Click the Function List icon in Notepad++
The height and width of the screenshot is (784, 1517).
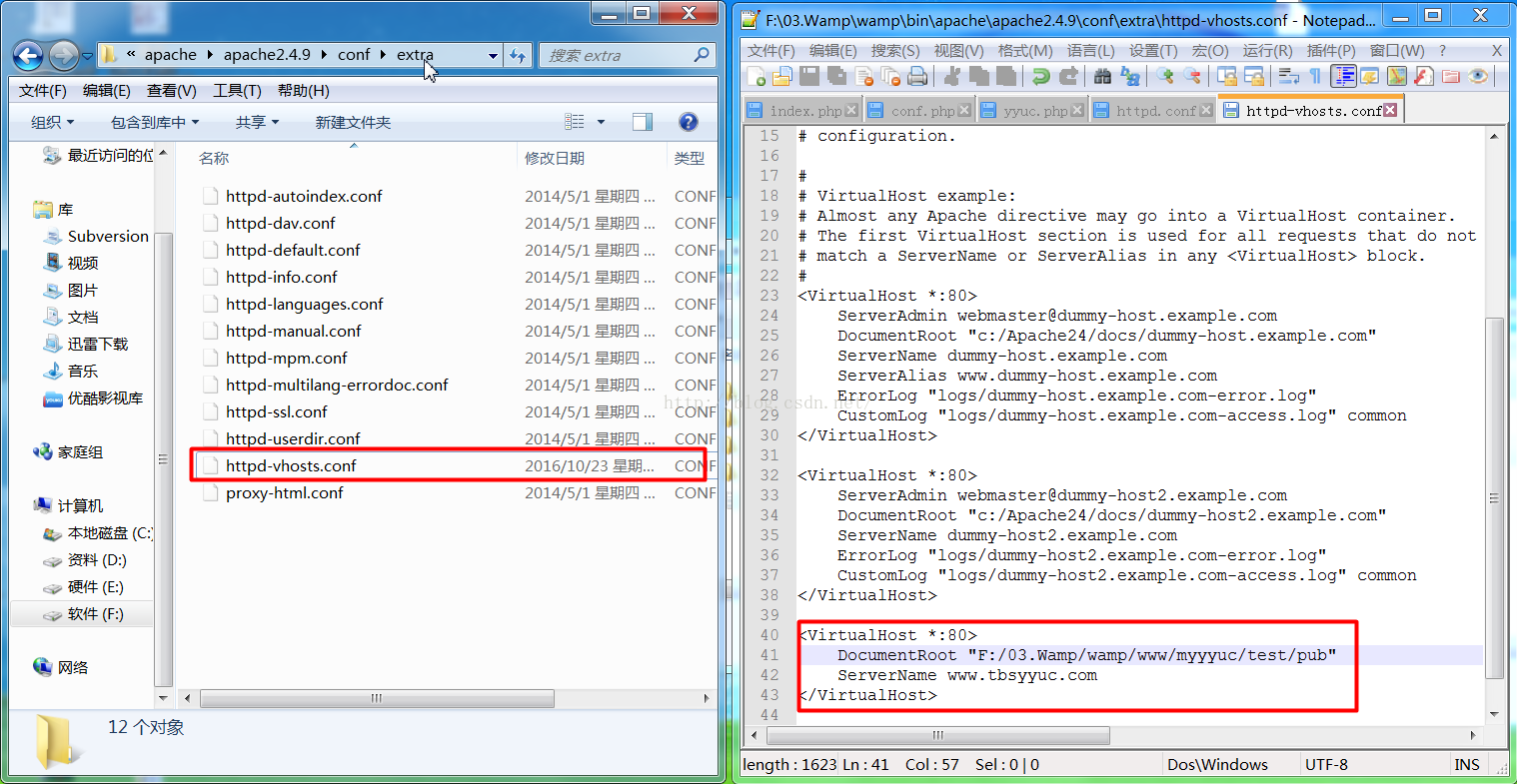click(1424, 76)
